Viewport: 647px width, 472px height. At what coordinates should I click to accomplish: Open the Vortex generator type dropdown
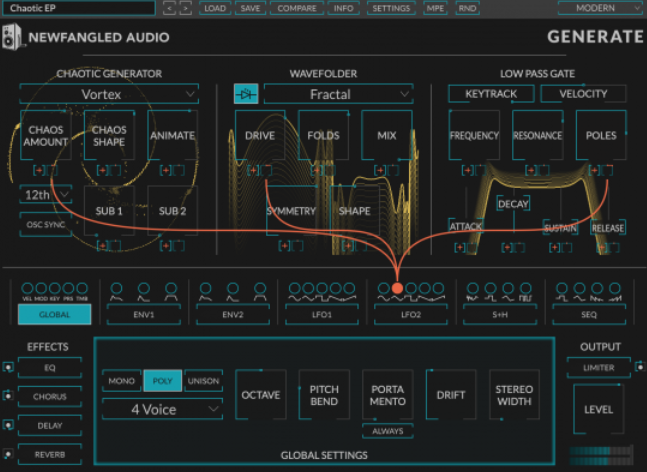[x=109, y=94]
